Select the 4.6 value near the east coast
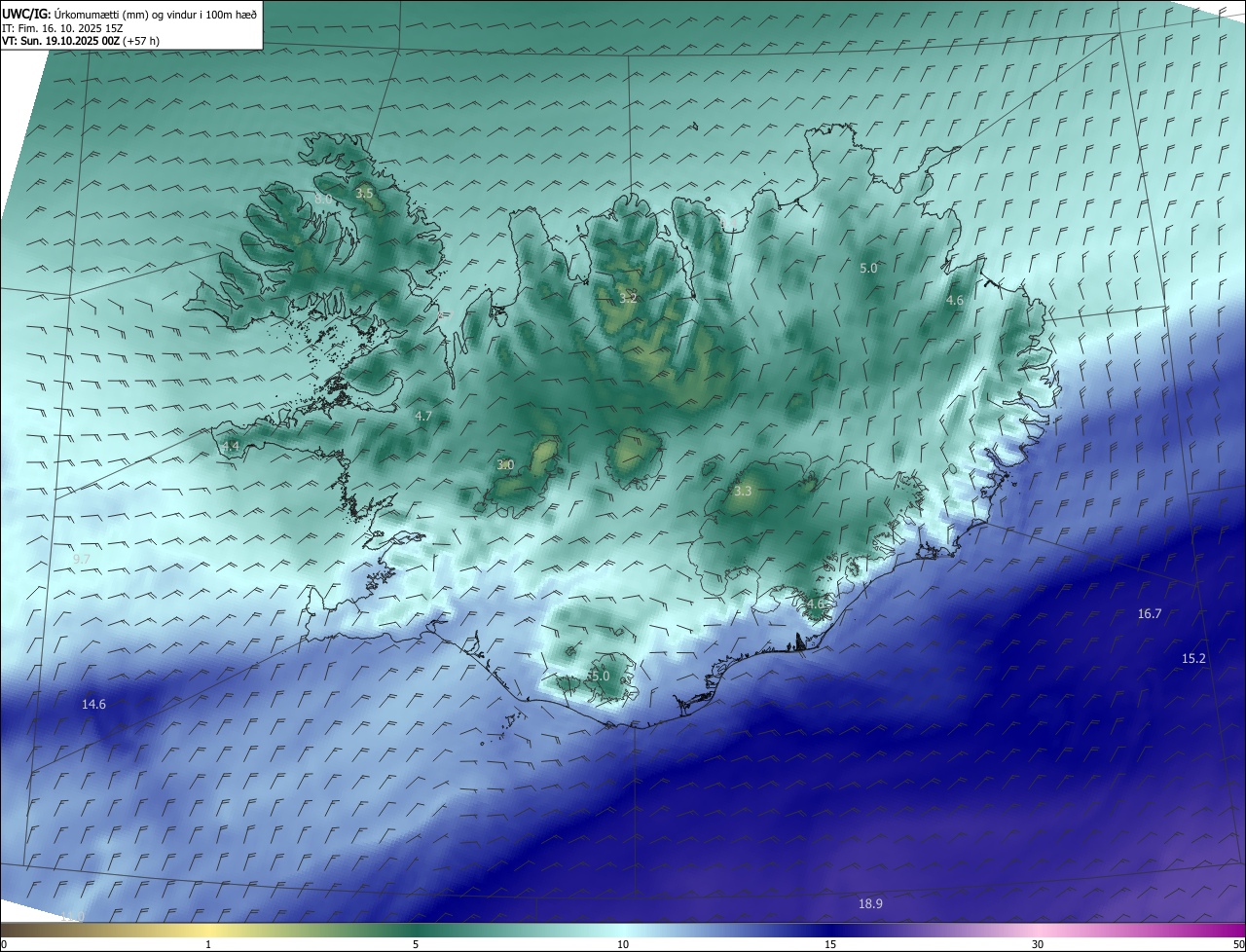This screenshot has height=952, width=1246. click(x=955, y=301)
